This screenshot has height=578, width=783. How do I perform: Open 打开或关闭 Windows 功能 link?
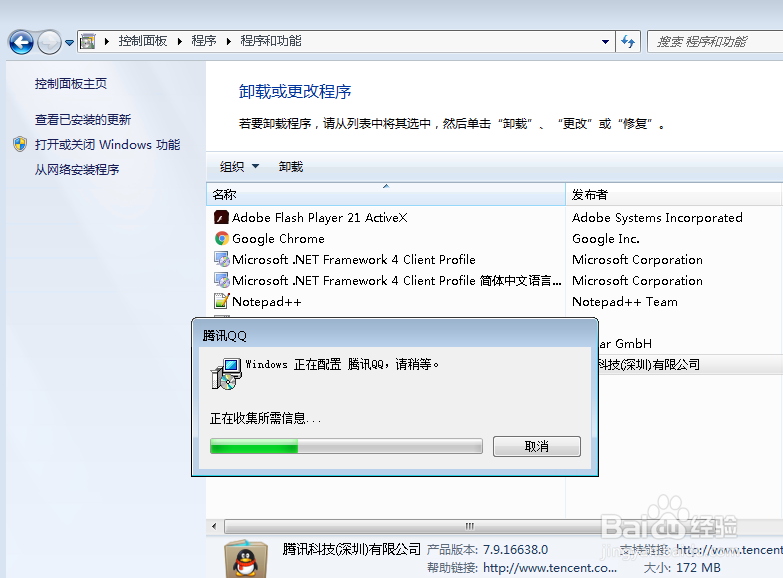pos(107,144)
